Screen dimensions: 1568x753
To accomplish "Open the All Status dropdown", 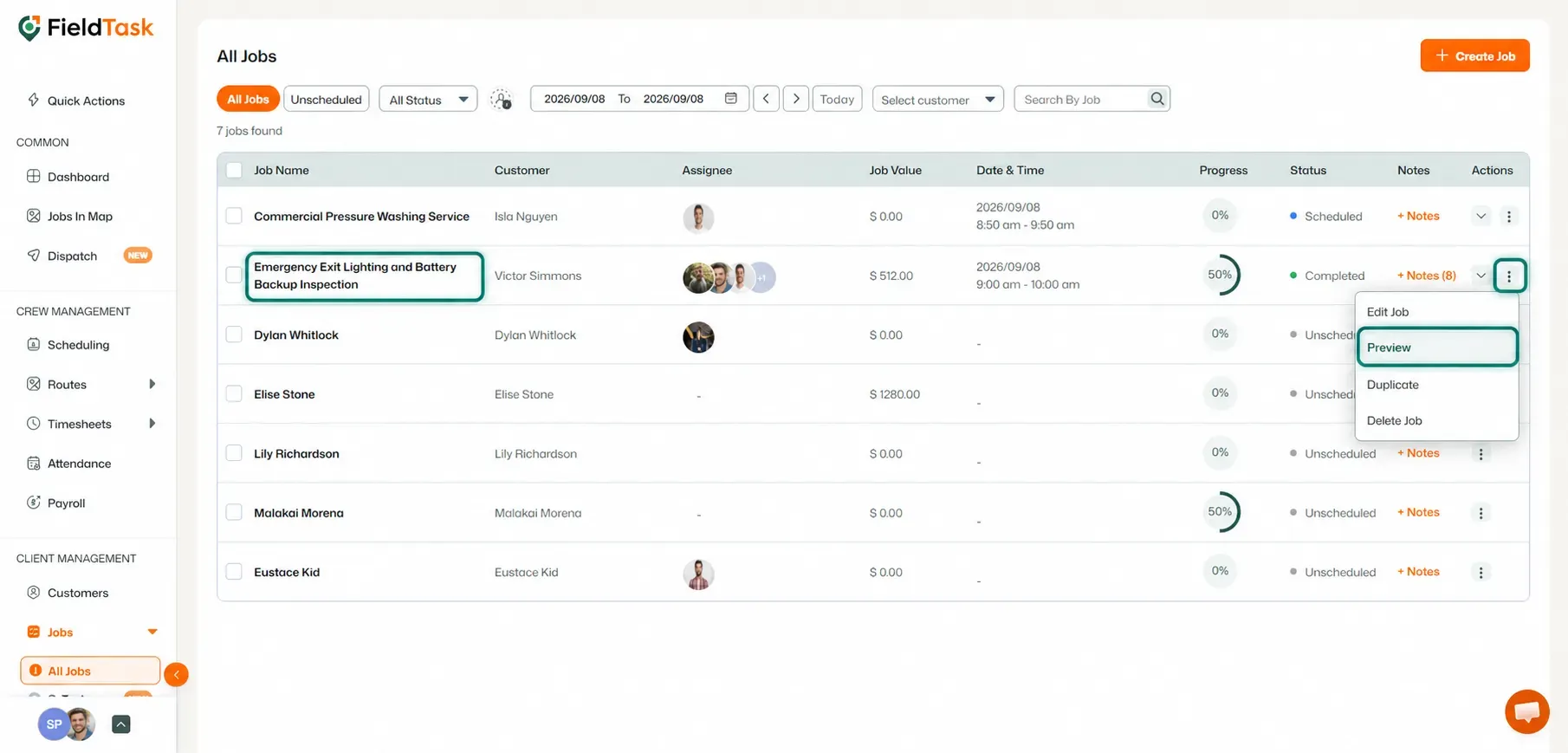I will pyautogui.click(x=428, y=100).
